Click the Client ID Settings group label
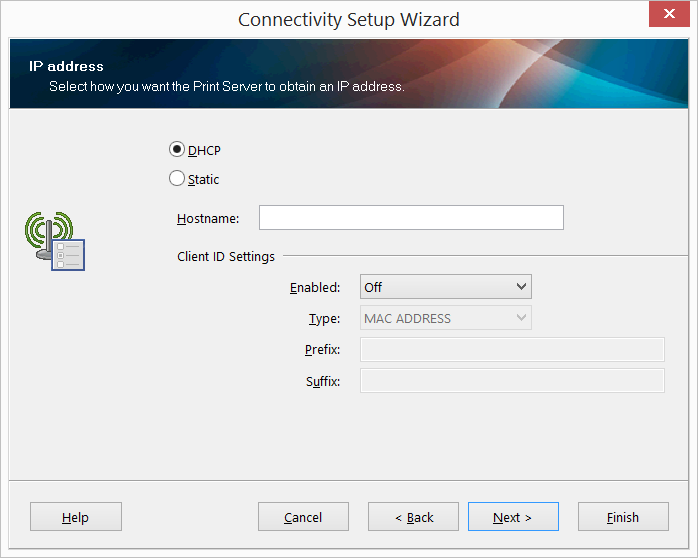Image resolution: width=698 pixels, height=558 pixels. click(226, 257)
